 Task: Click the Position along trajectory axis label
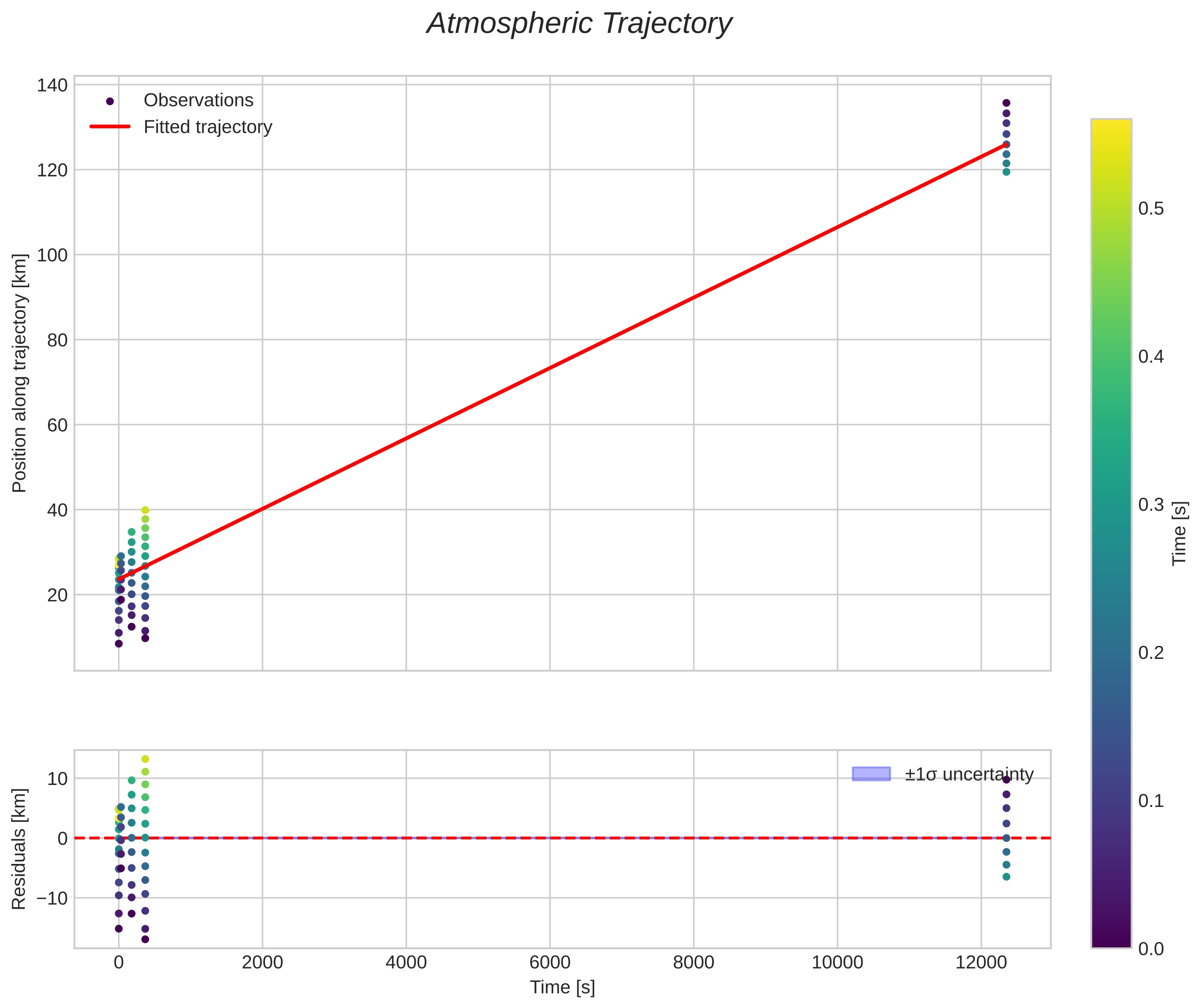tap(19, 373)
